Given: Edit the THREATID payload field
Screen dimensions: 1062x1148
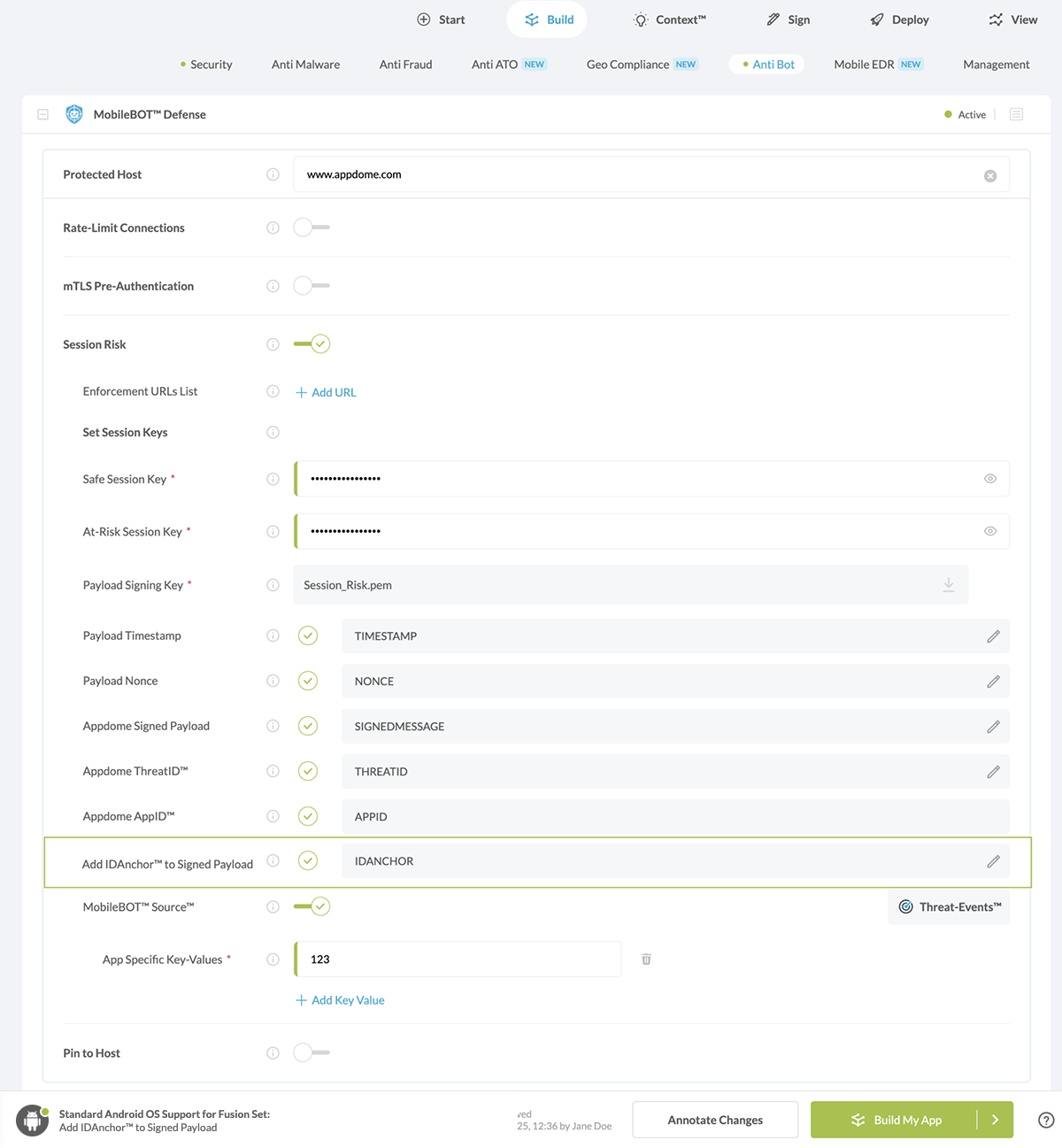Looking at the screenshot, I should pos(993,771).
